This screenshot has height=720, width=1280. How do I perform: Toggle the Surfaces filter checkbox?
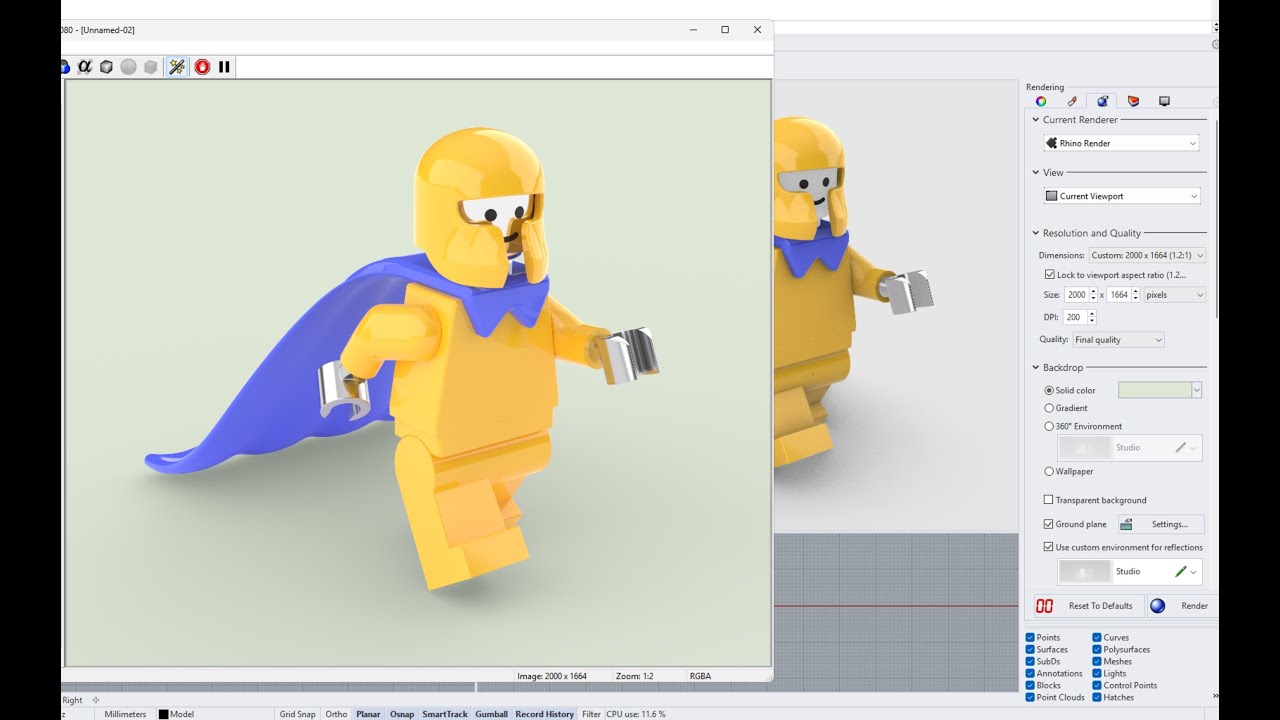coord(1030,649)
